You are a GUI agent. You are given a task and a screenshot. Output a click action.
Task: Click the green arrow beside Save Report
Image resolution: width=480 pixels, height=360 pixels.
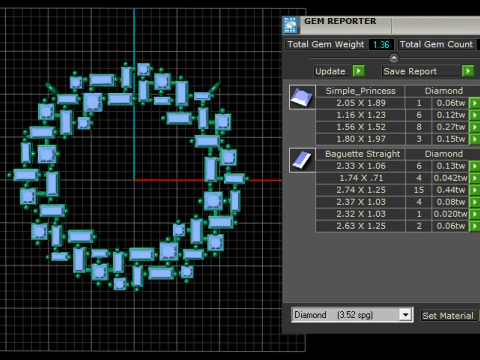(468, 71)
